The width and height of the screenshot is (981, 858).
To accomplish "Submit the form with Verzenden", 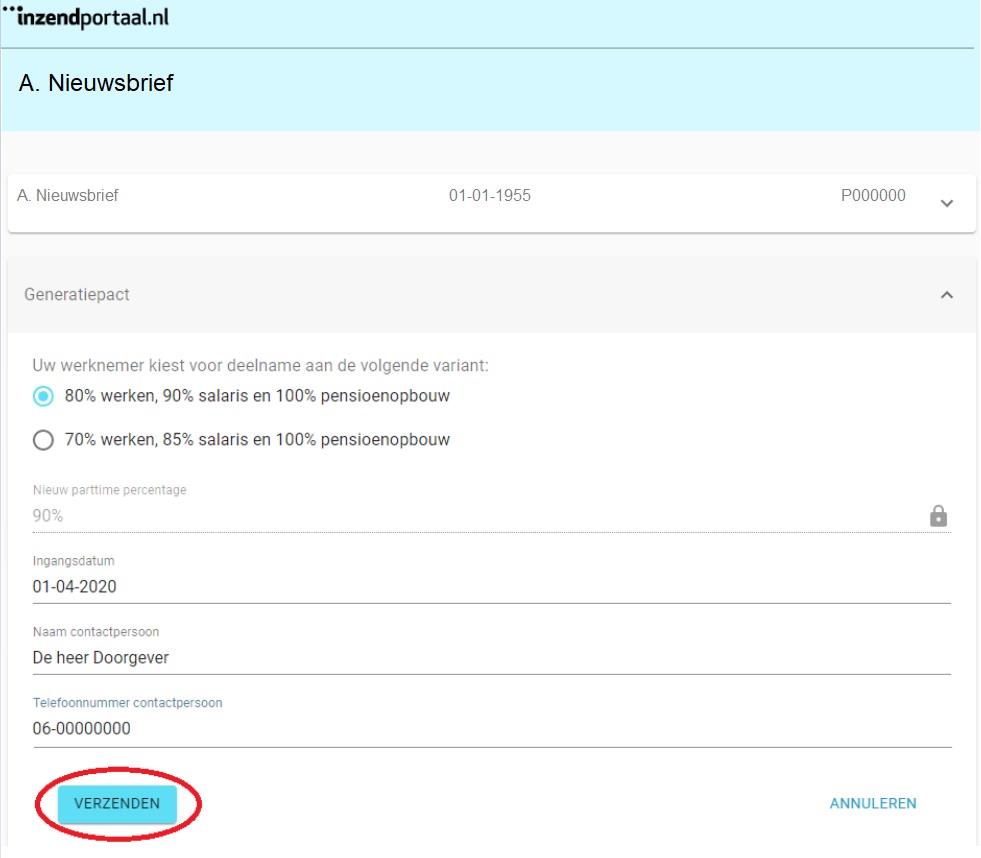I will (x=117, y=804).
